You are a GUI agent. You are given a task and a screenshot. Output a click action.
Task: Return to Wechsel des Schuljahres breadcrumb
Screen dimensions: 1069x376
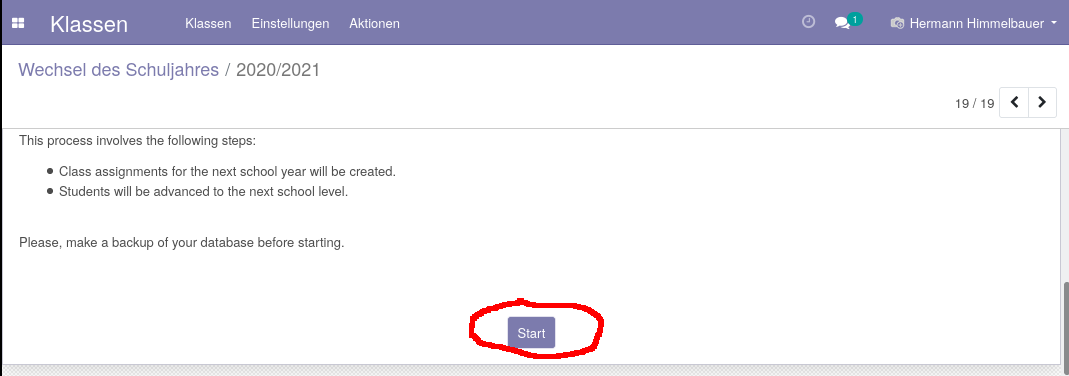119,69
